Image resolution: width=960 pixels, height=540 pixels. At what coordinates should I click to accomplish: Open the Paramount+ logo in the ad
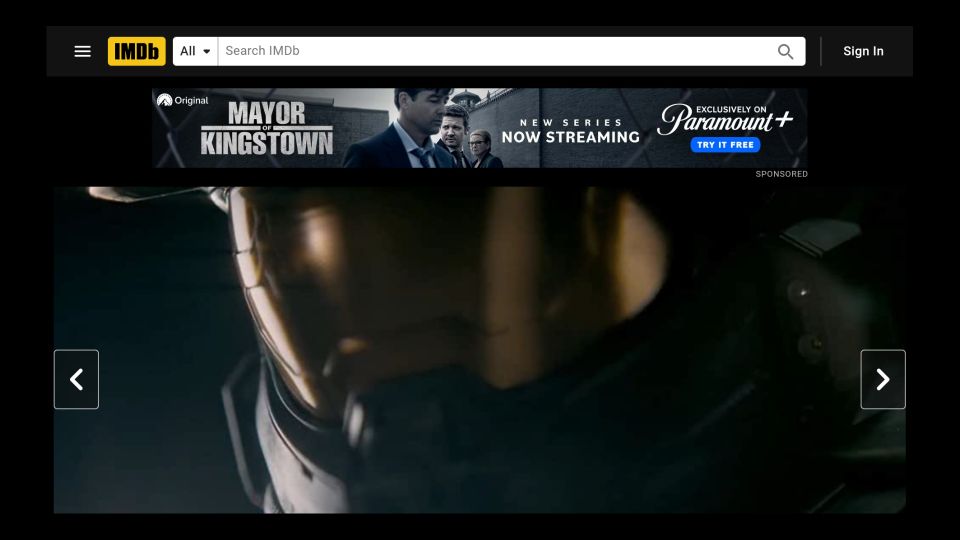725,119
